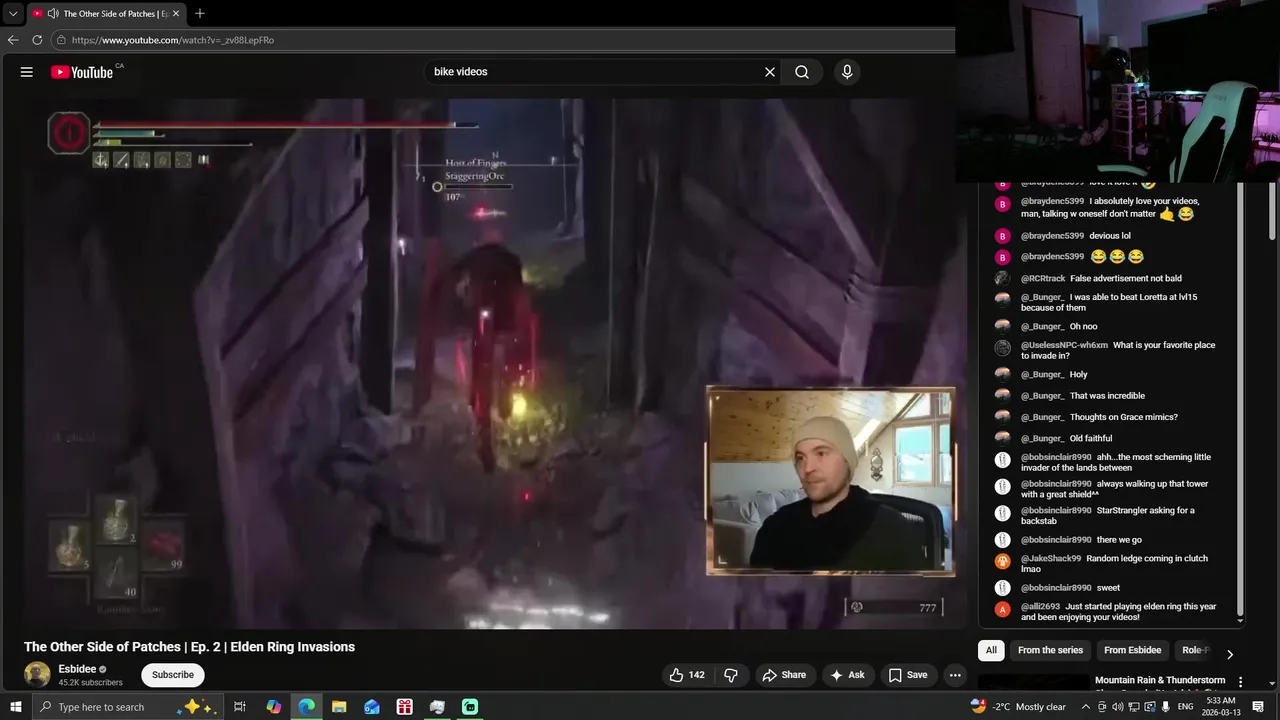
Task: Open Windows Start menu
Action: point(15,707)
